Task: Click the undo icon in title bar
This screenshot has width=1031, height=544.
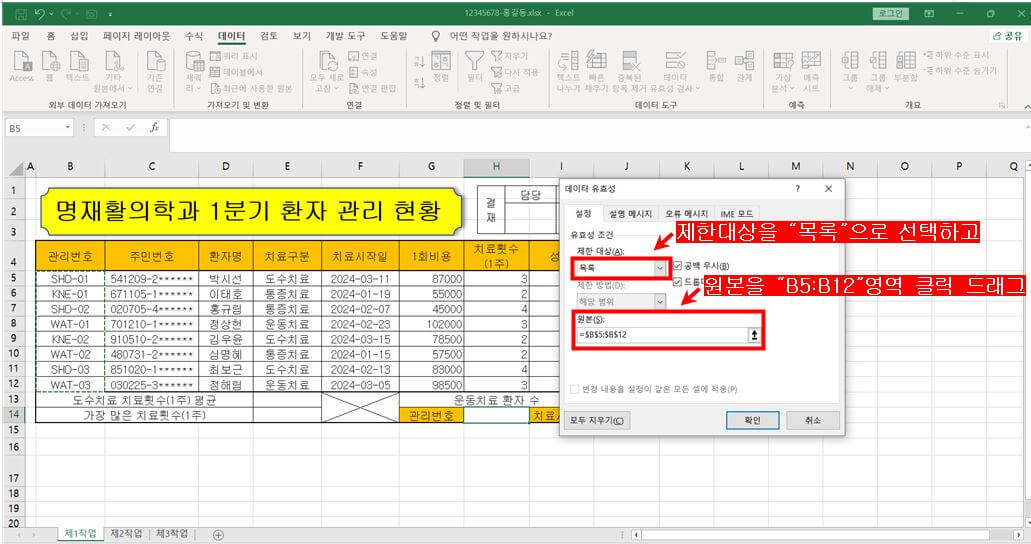Action: click(40, 13)
